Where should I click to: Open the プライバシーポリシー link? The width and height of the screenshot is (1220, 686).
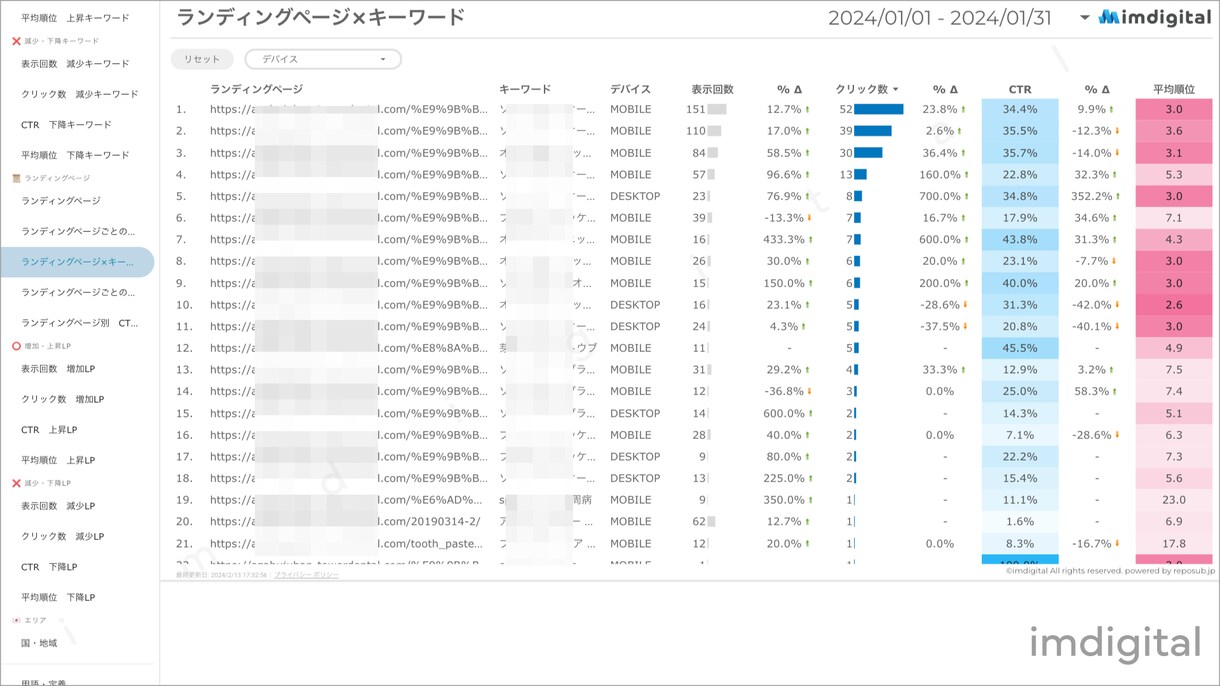click(307, 575)
